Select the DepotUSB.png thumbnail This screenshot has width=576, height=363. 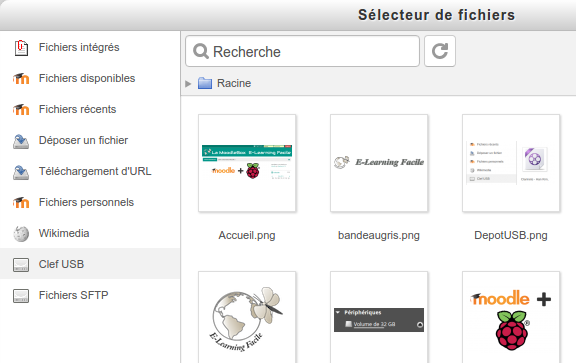click(x=511, y=163)
